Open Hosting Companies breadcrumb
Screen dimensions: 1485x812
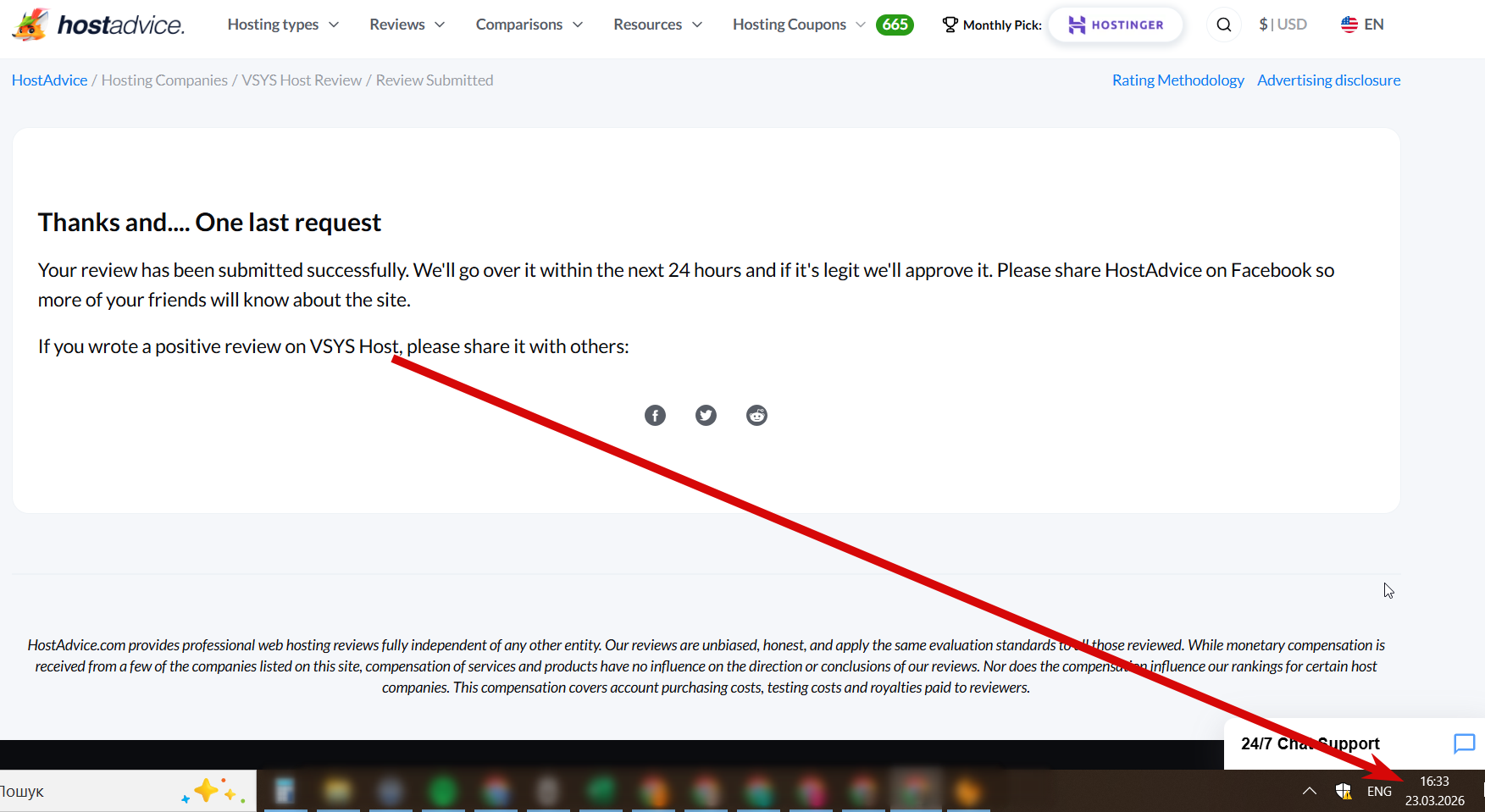(x=164, y=80)
